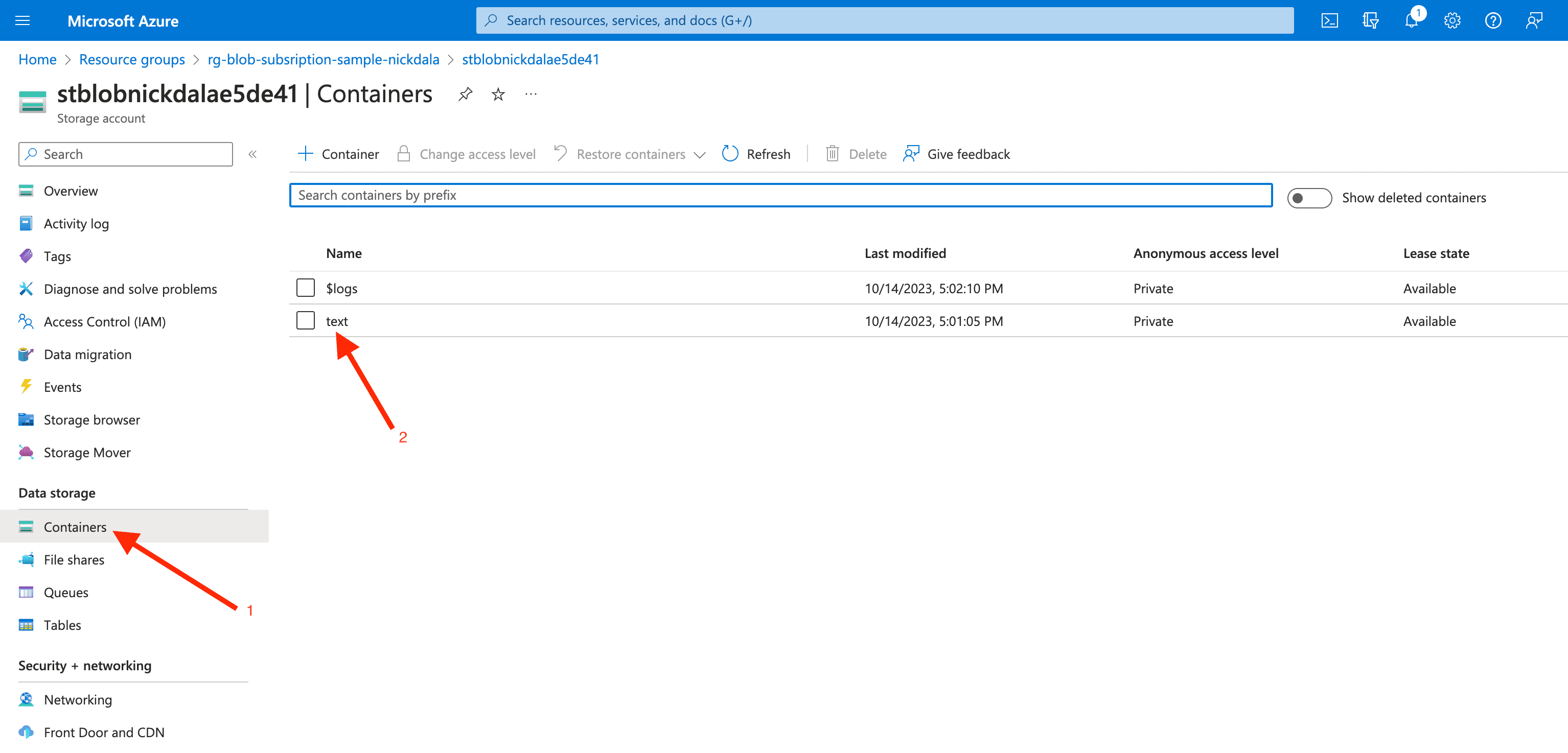Viewport: 1568px width, 753px height.
Task: Add page to favorites with star icon
Action: click(498, 95)
